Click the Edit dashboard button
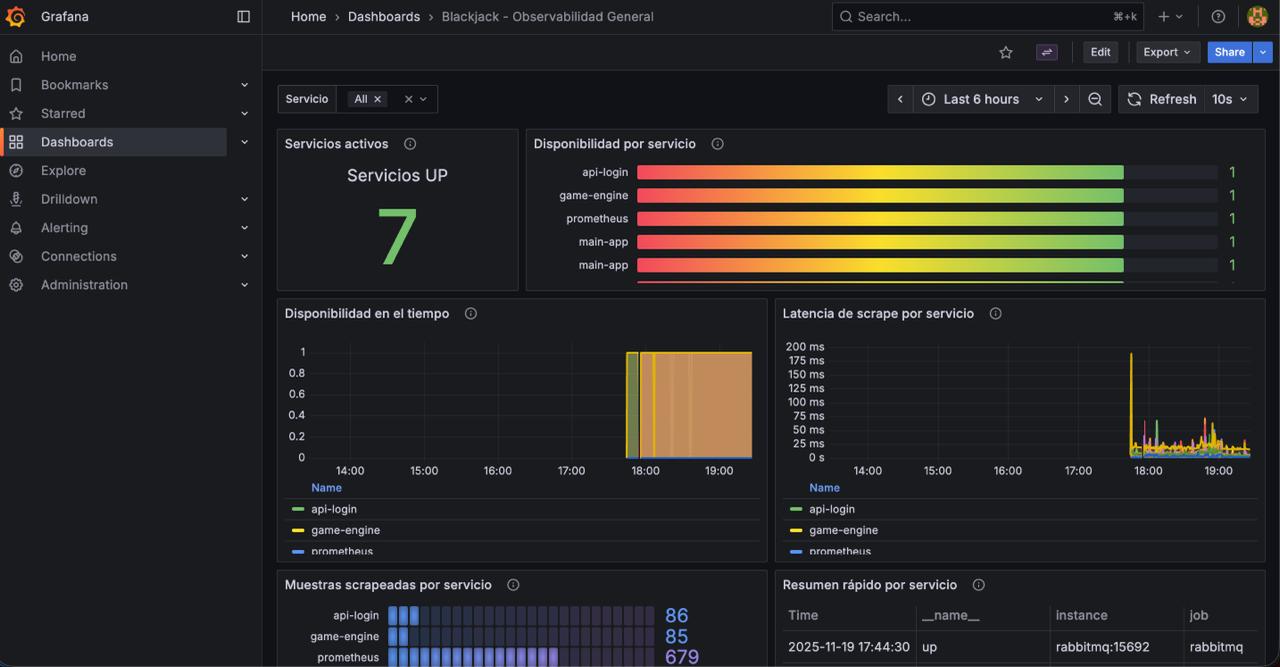The width and height of the screenshot is (1280, 667). coord(1100,52)
